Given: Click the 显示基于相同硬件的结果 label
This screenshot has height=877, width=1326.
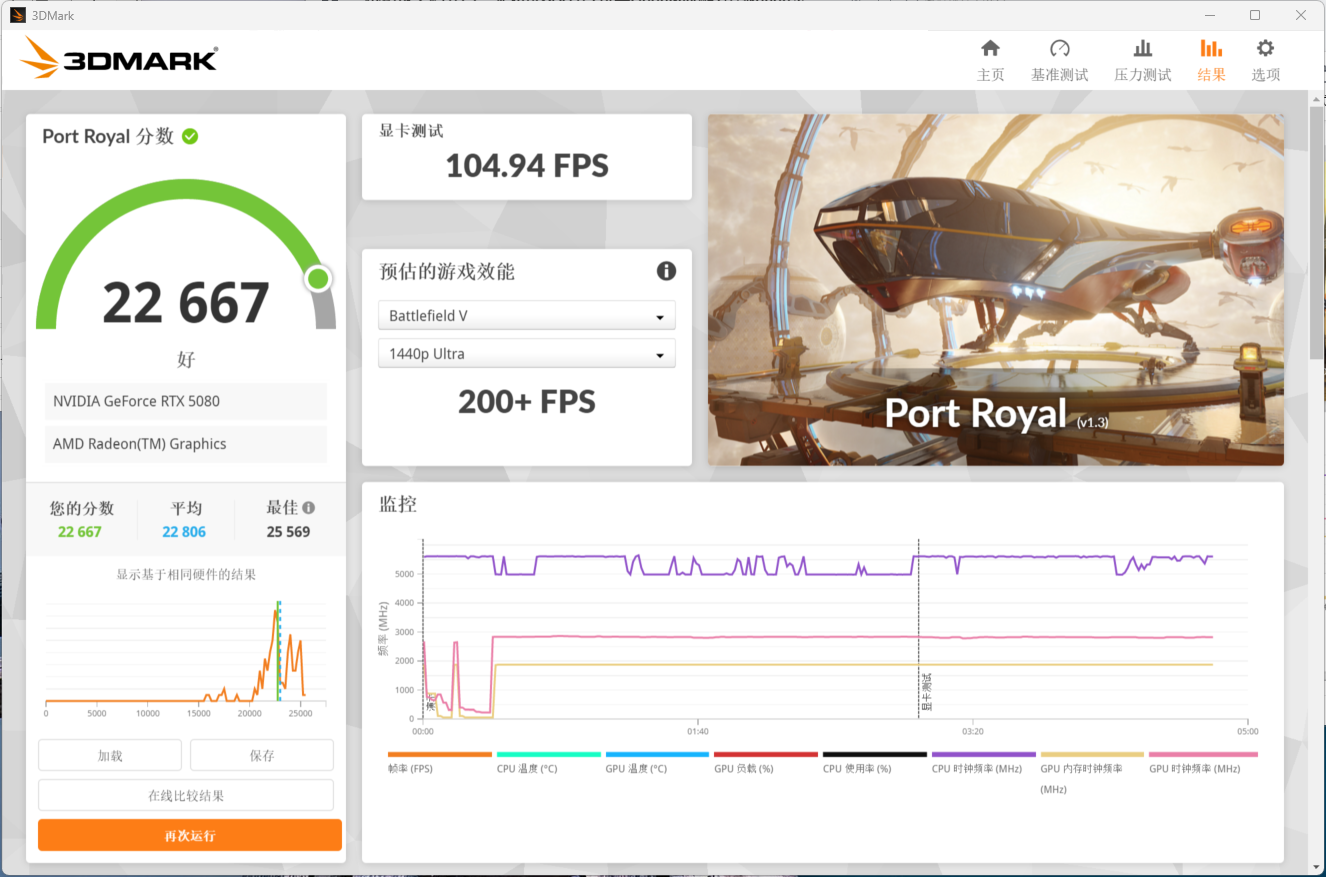Looking at the screenshot, I should click(x=186, y=574).
